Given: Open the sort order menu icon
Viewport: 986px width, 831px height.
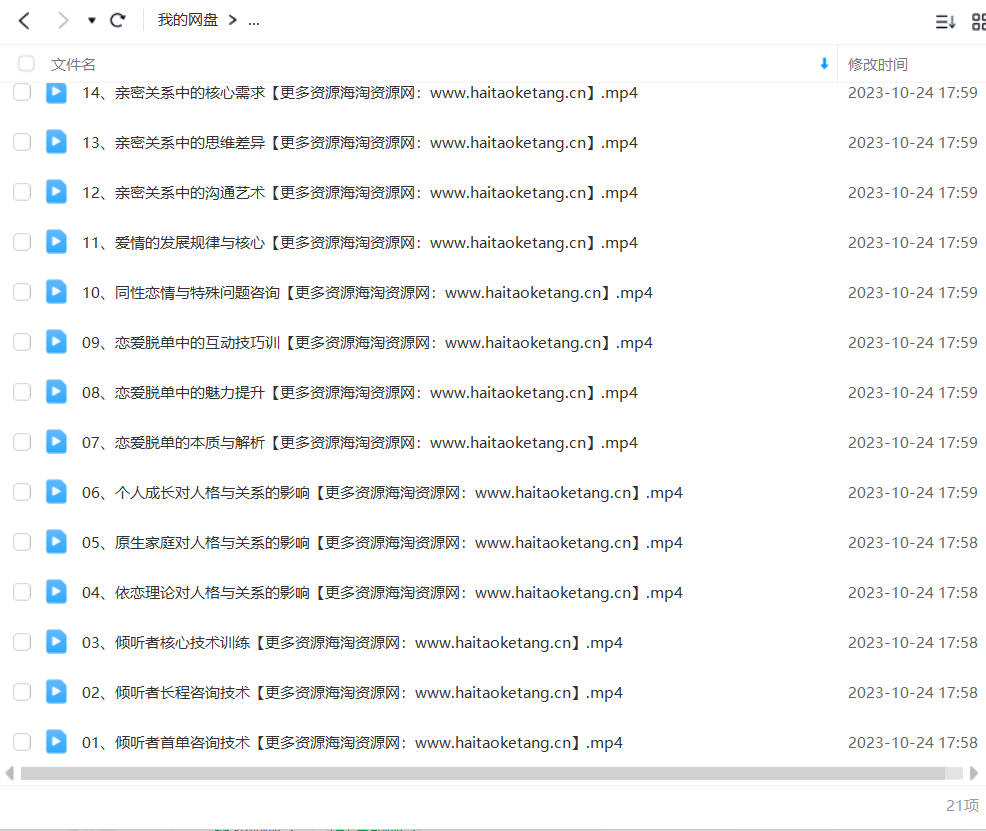Looking at the screenshot, I should [945, 22].
